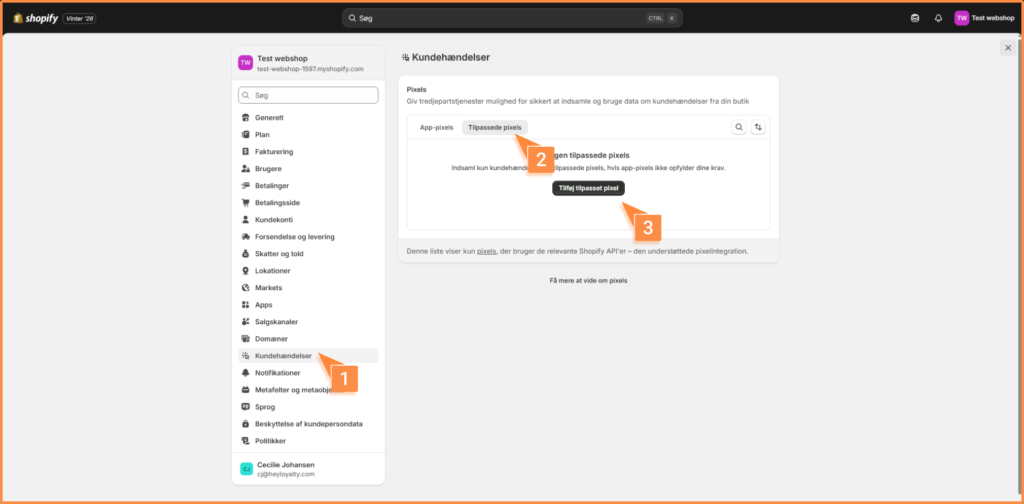Click the settings sidebar Søg field
This screenshot has height=504, width=1024.
click(x=308, y=95)
